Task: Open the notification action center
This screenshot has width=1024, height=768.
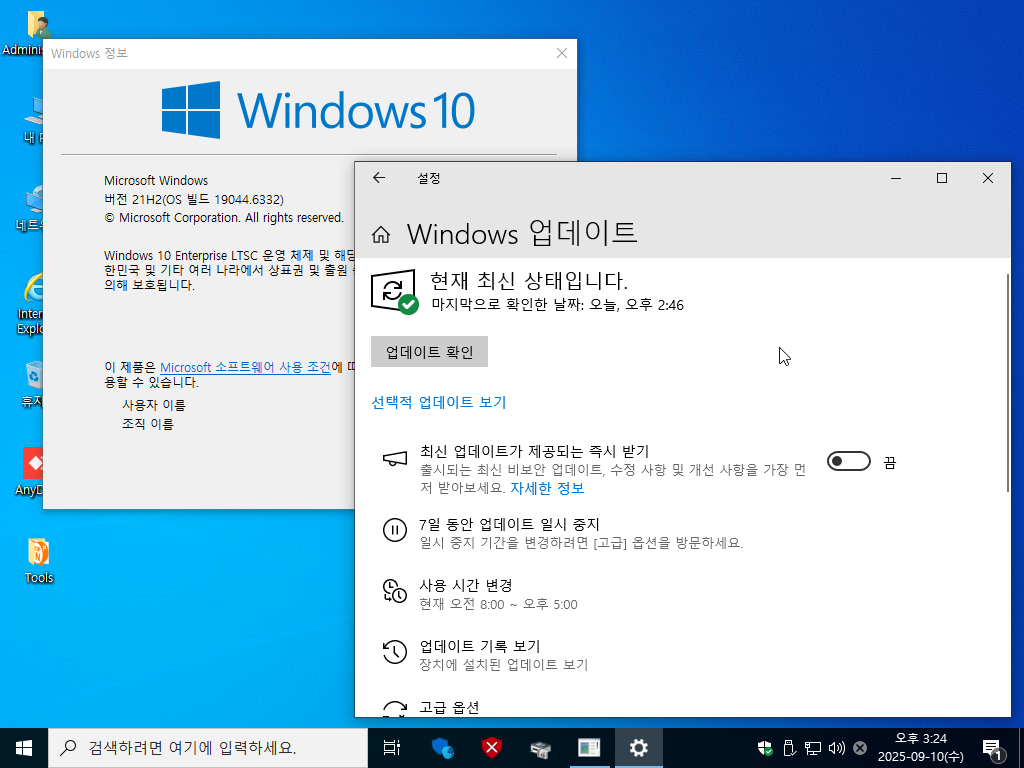Action: (993, 749)
